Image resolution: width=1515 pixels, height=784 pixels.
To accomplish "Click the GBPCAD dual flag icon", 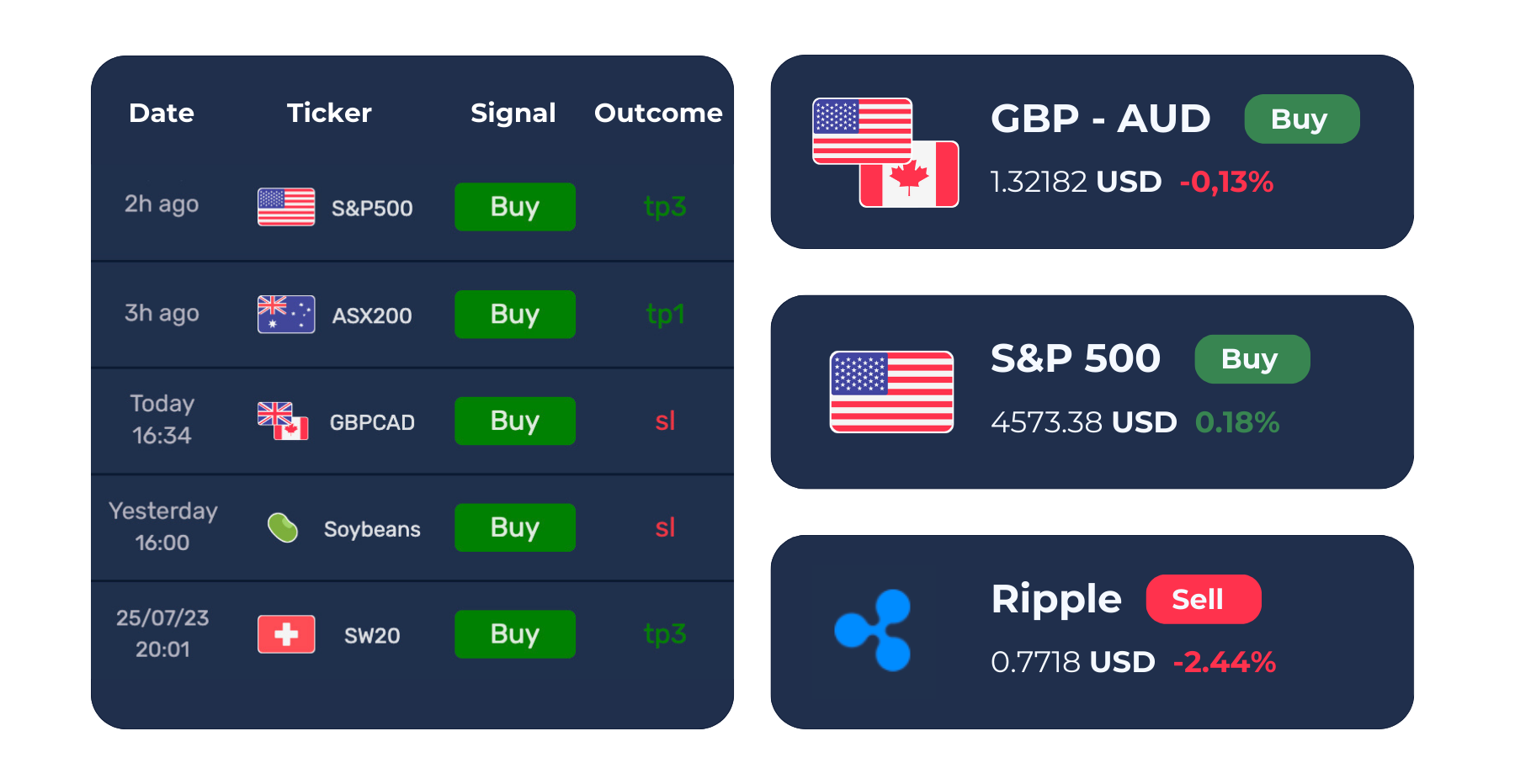I will coord(283,421).
